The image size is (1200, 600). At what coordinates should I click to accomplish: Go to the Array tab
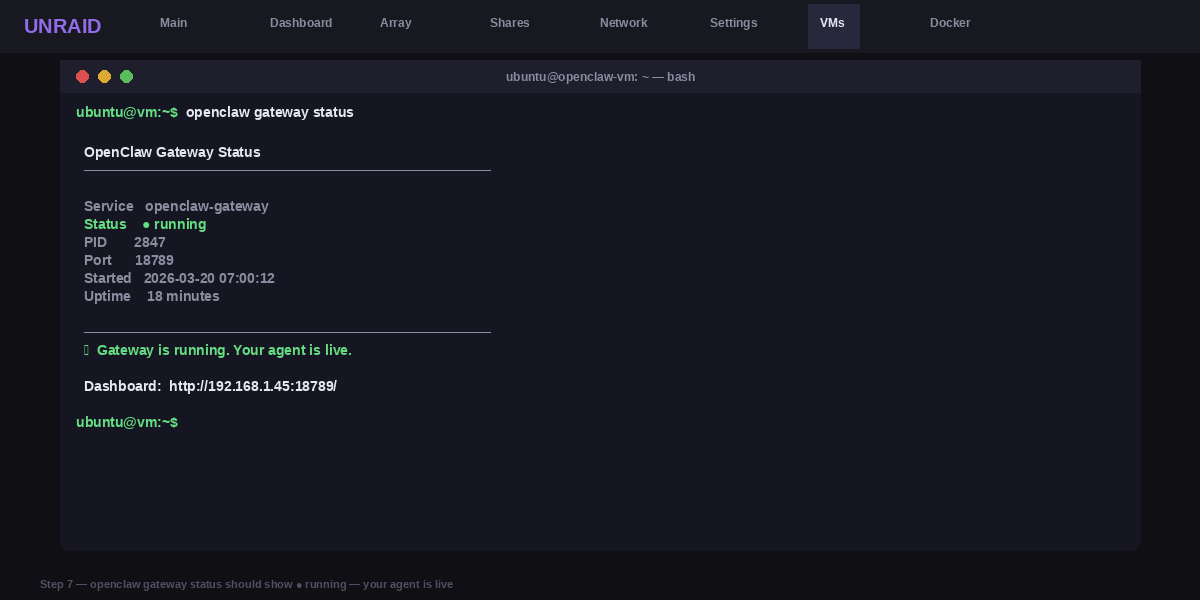396,23
